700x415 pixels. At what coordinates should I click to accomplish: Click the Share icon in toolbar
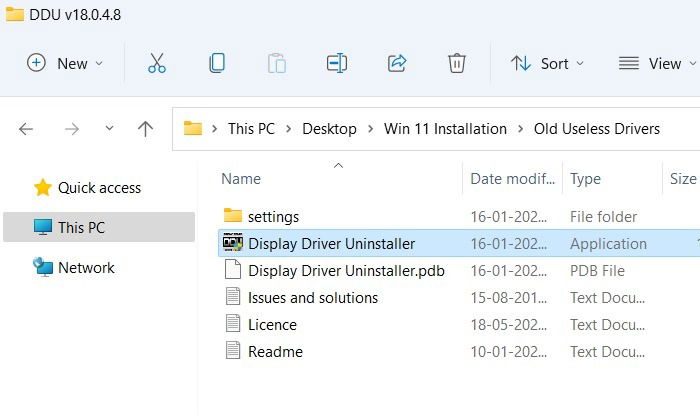click(397, 63)
